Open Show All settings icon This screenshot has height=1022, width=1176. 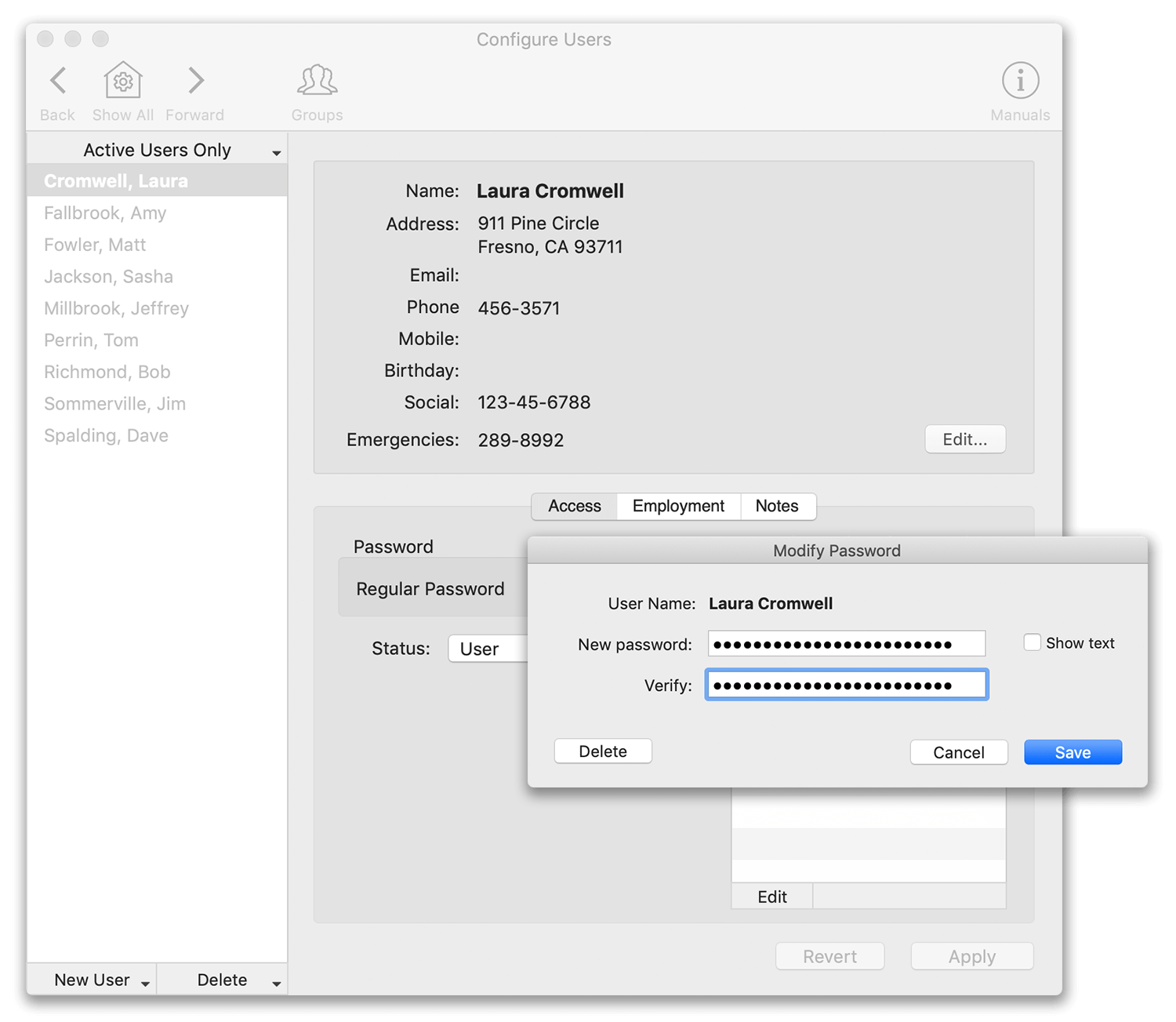click(x=123, y=81)
